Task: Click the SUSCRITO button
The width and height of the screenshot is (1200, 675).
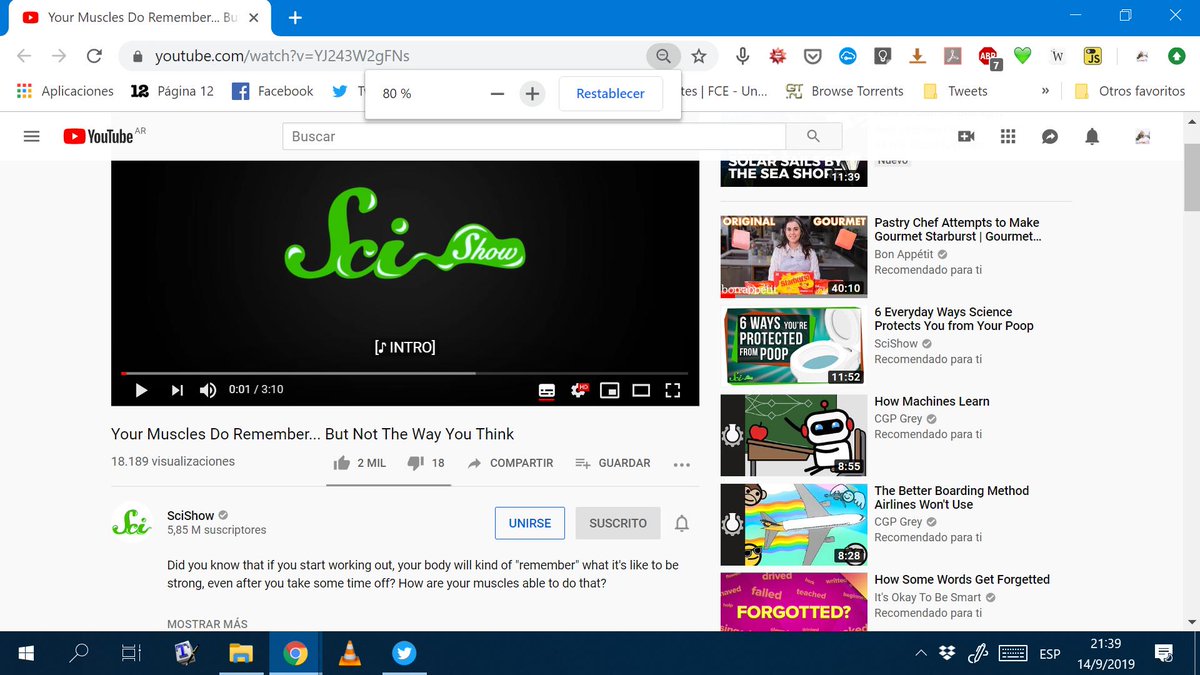Action: coord(618,523)
